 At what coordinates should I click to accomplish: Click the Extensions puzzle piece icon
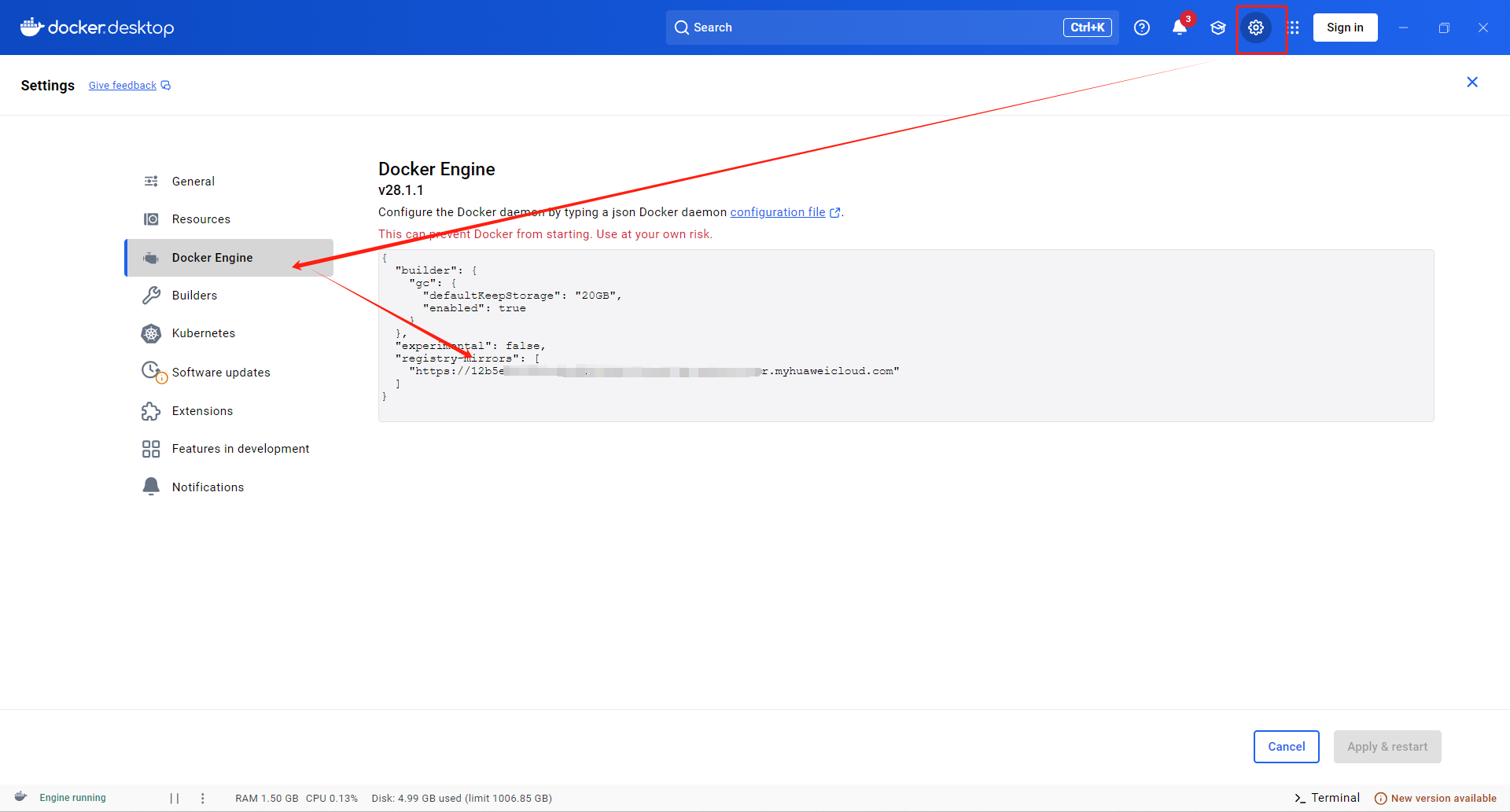151,411
